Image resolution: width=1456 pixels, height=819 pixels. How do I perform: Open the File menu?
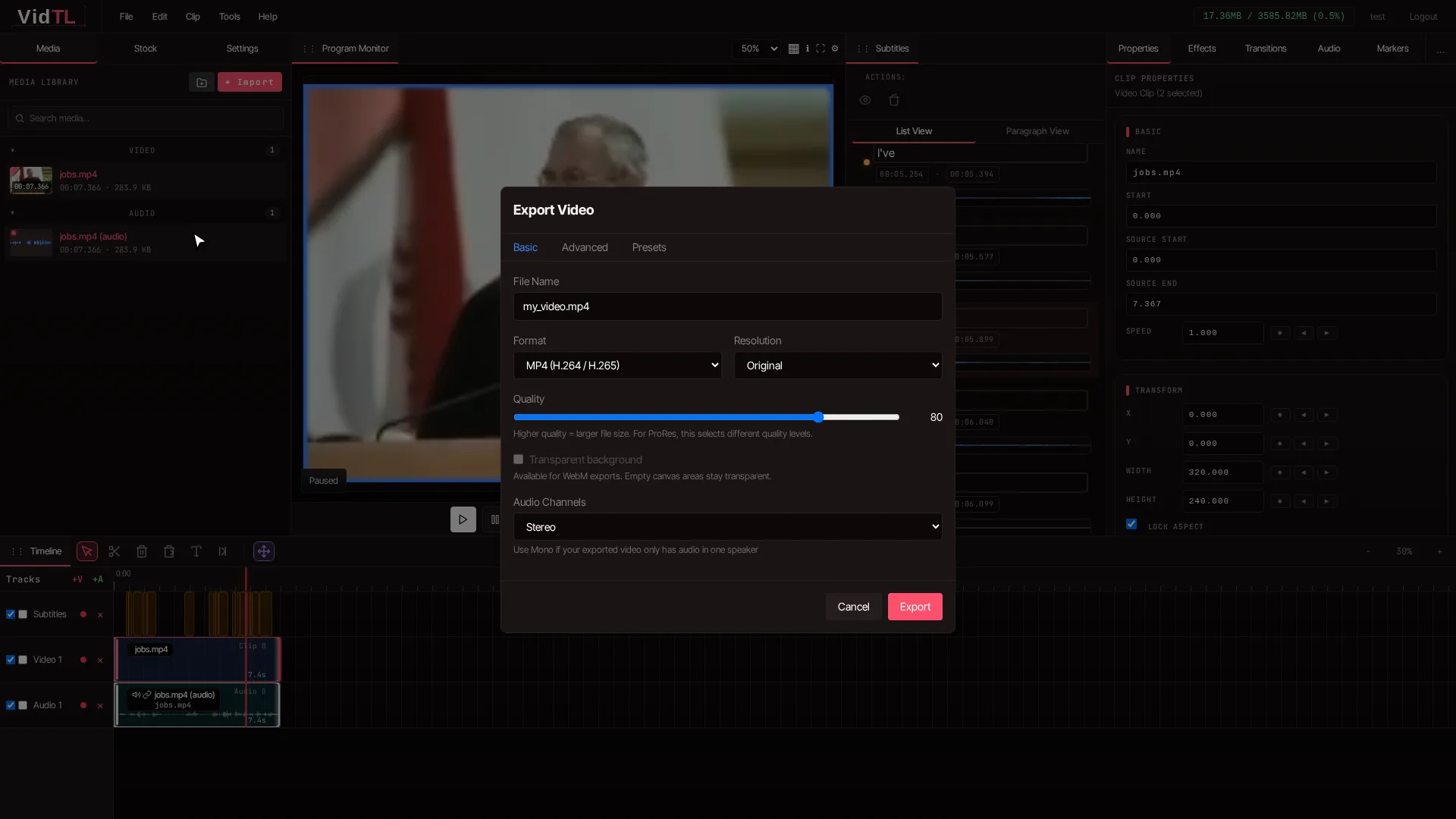point(127,17)
